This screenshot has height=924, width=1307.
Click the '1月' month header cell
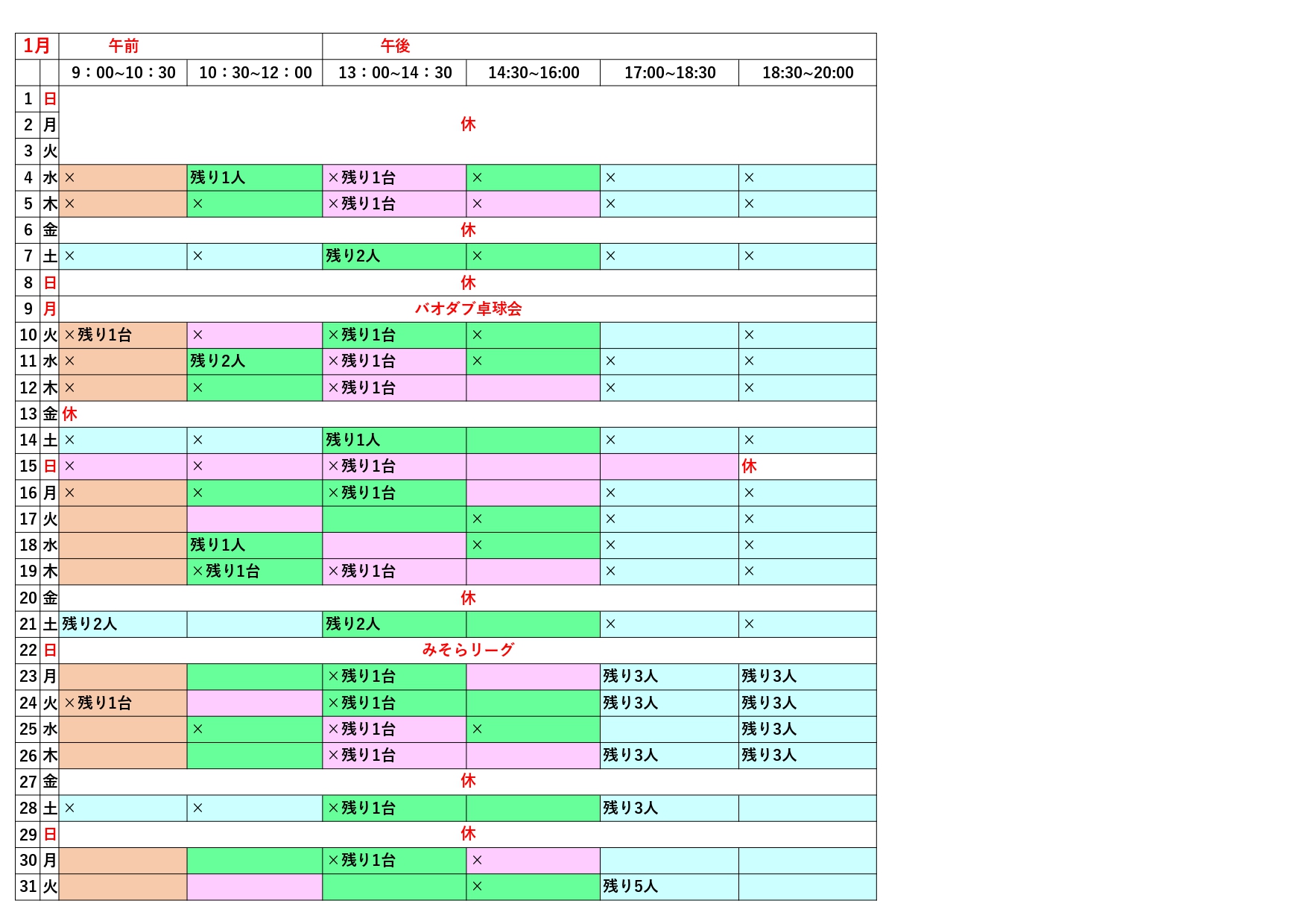tap(37, 46)
